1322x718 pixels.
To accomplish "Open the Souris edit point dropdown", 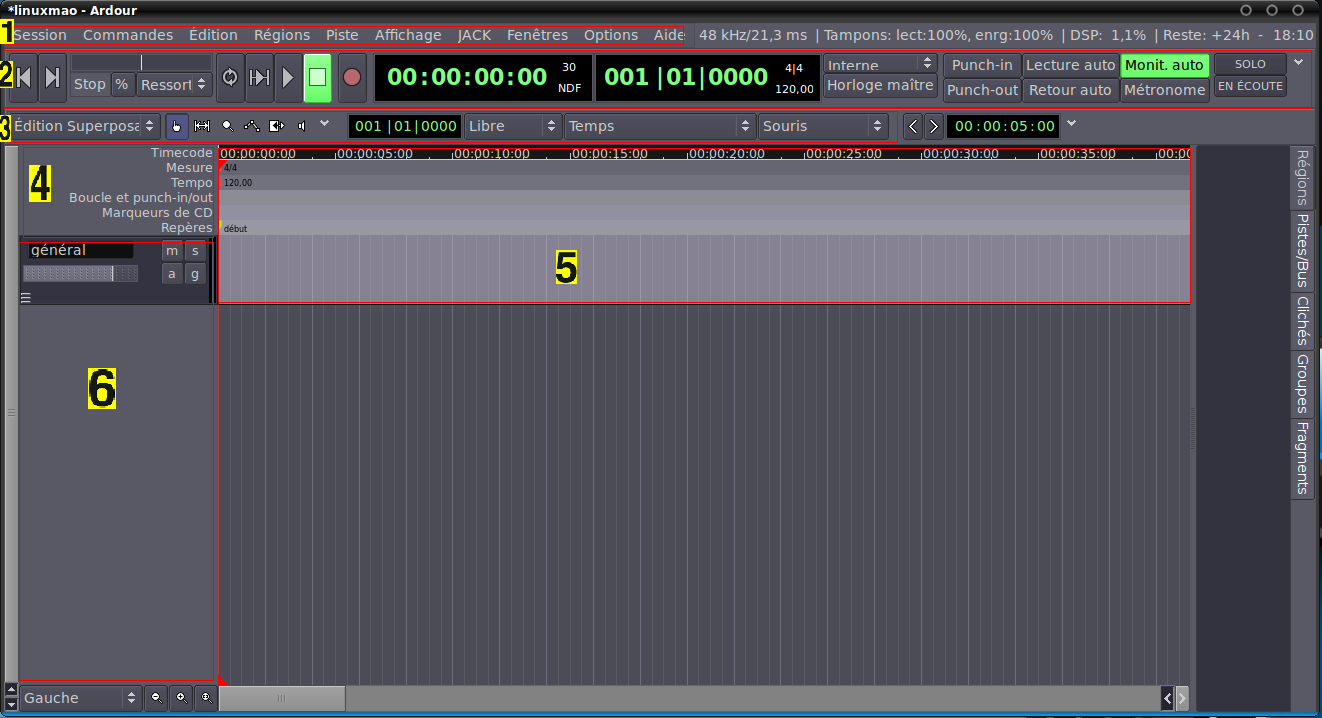I will [823, 126].
